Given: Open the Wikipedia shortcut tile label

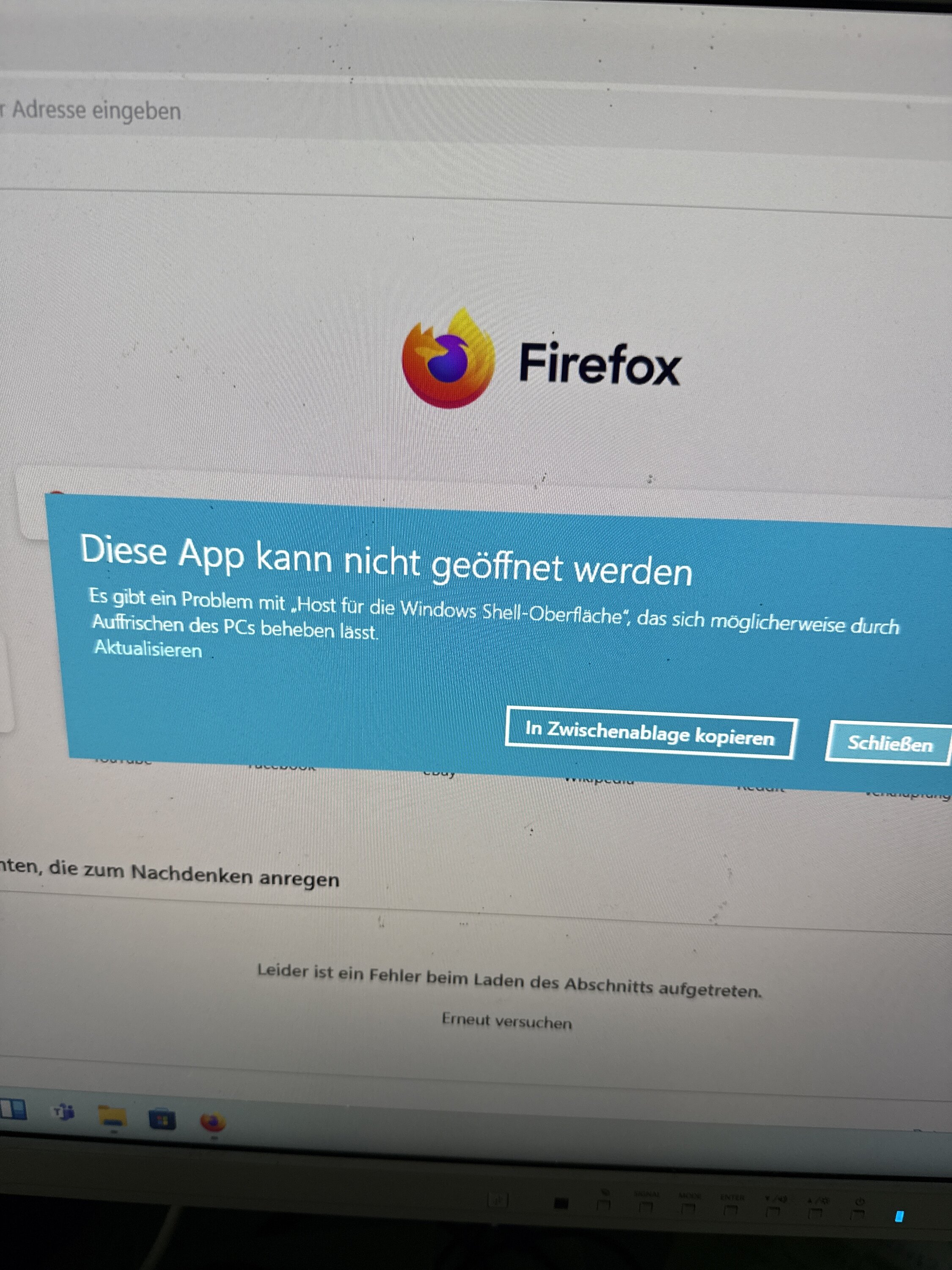Looking at the screenshot, I should coord(600,781).
